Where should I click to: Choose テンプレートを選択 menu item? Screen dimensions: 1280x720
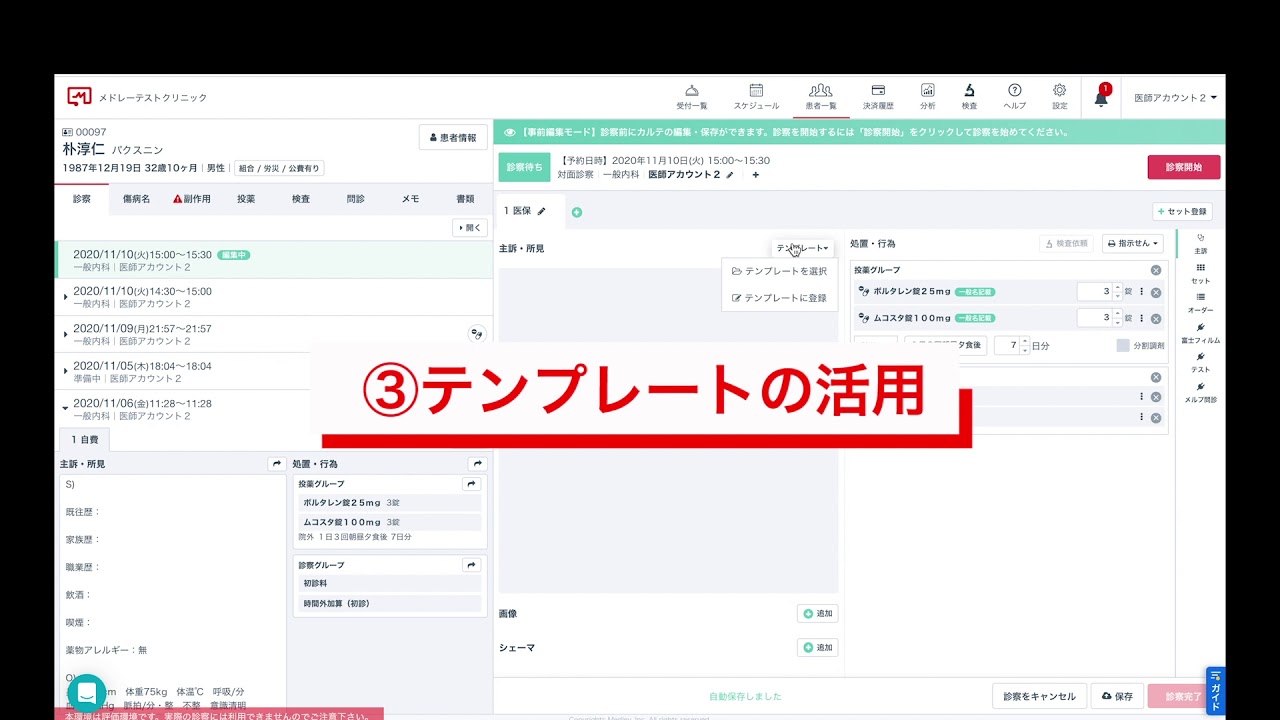pos(779,271)
